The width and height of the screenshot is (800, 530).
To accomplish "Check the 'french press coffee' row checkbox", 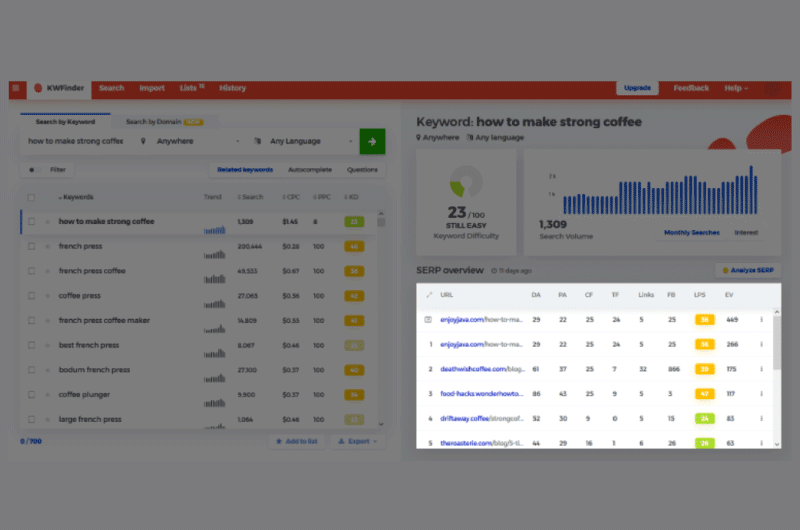I will click(32, 271).
